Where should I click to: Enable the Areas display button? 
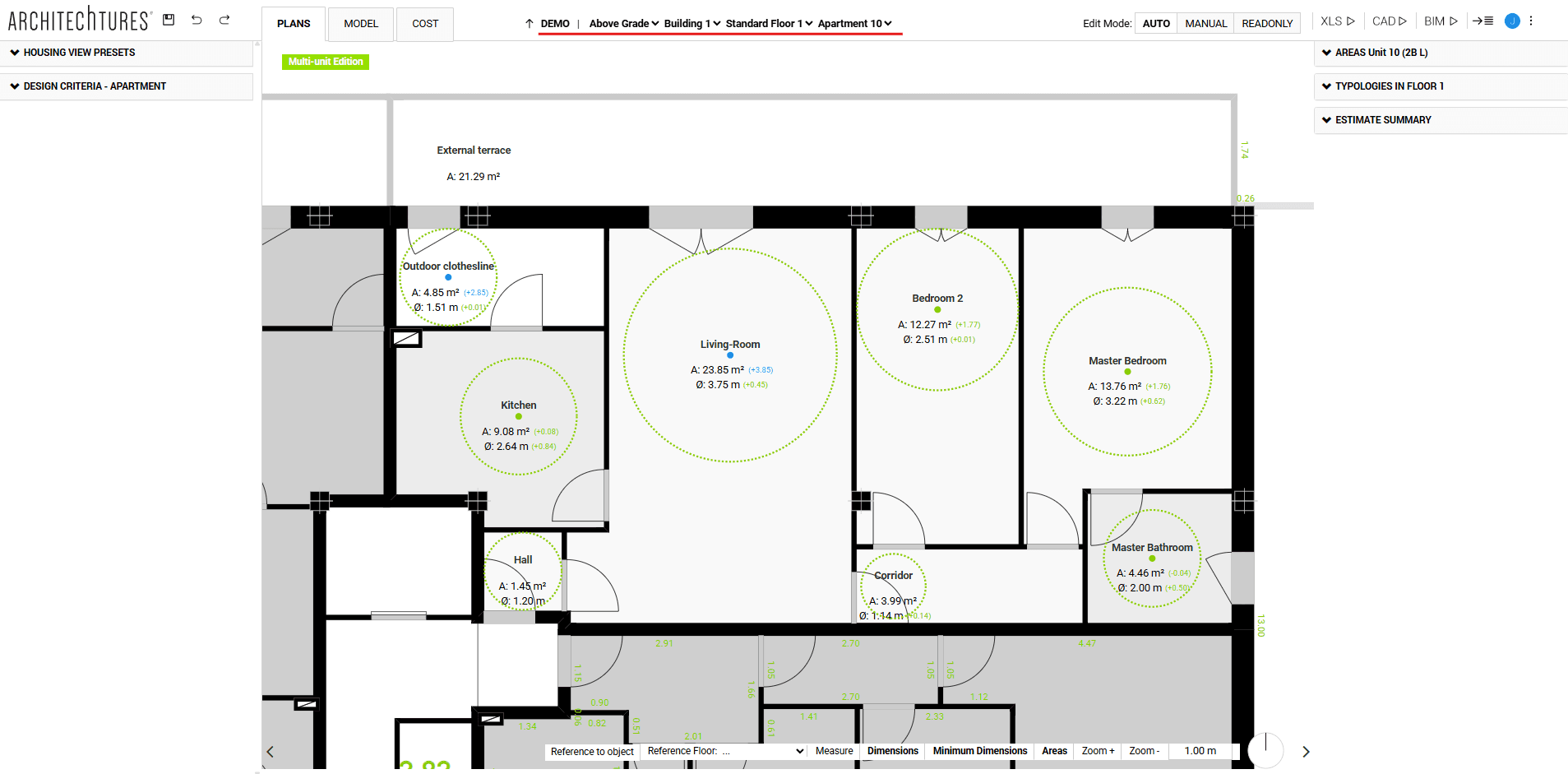coord(1053,750)
